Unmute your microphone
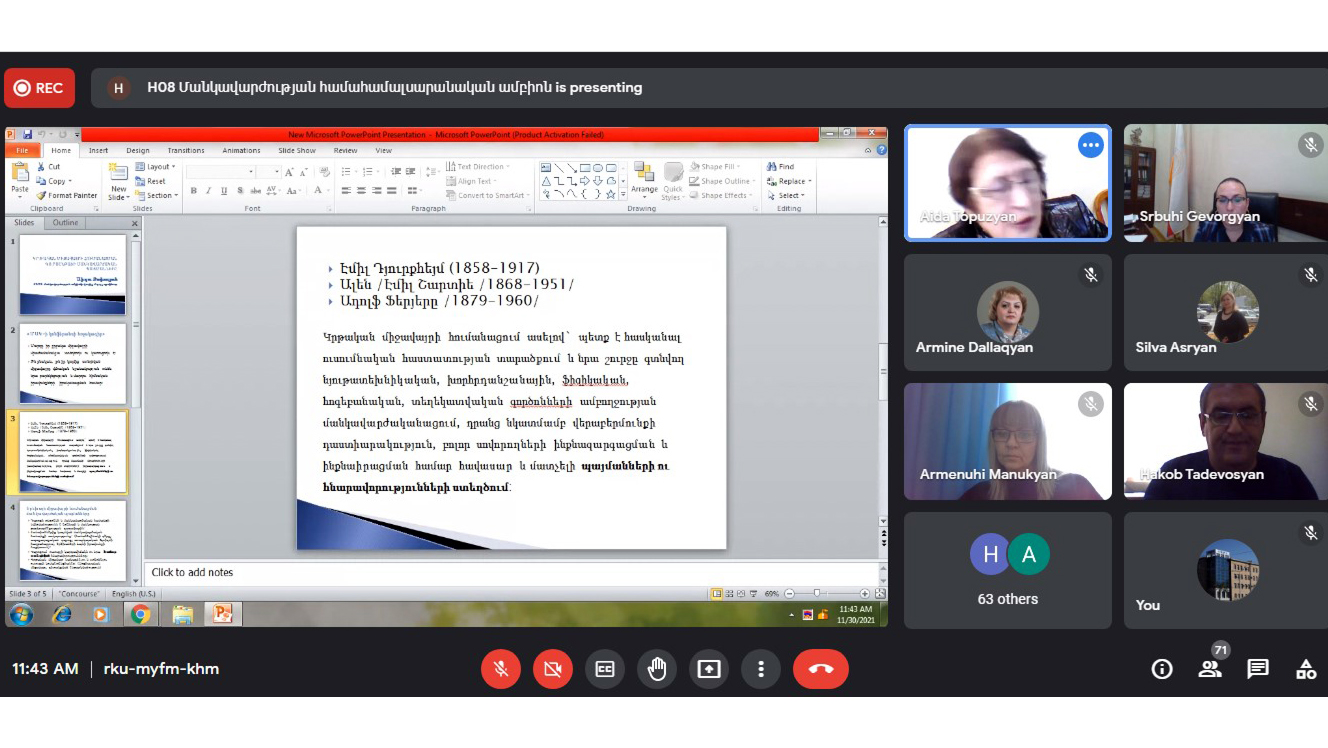The height and width of the screenshot is (748, 1328). tap(501, 669)
